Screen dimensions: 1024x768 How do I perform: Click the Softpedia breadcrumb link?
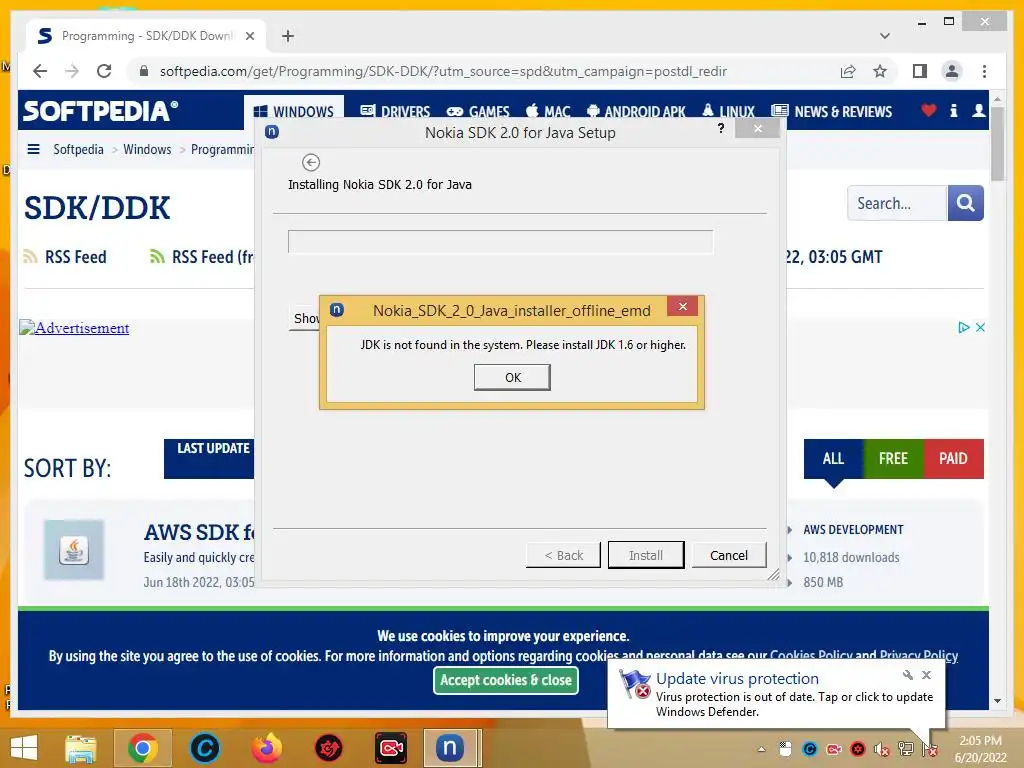pos(78,149)
